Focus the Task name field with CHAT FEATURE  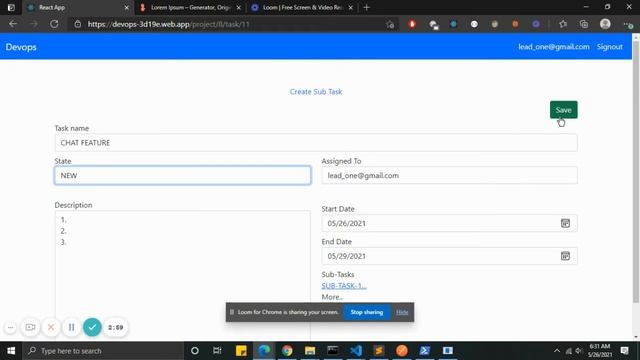tap(316, 143)
